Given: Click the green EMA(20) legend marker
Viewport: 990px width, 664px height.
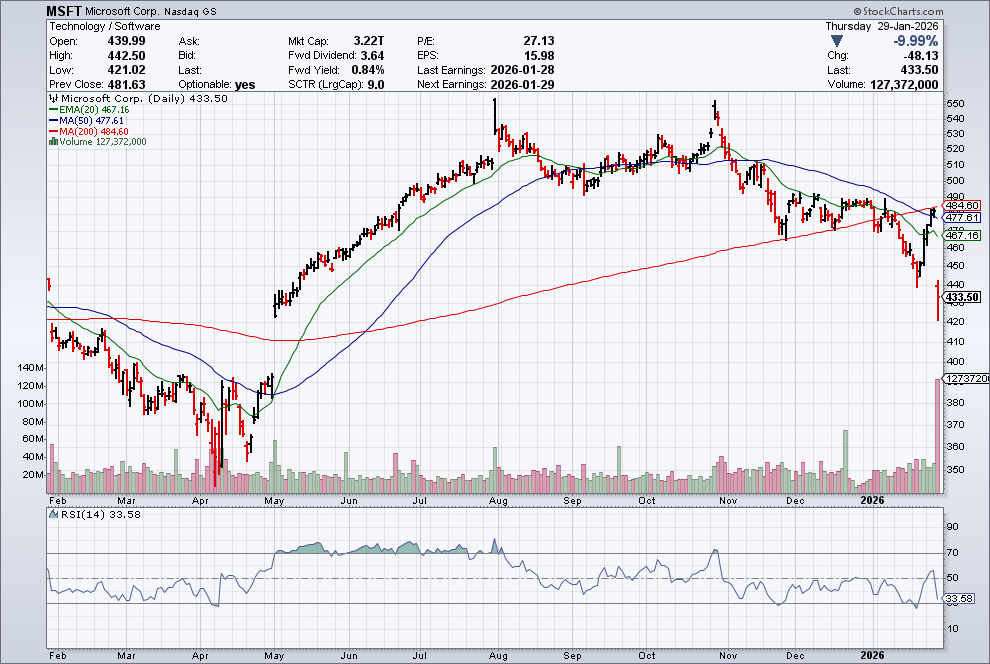Looking at the screenshot, I should click(x=54, y=110).
